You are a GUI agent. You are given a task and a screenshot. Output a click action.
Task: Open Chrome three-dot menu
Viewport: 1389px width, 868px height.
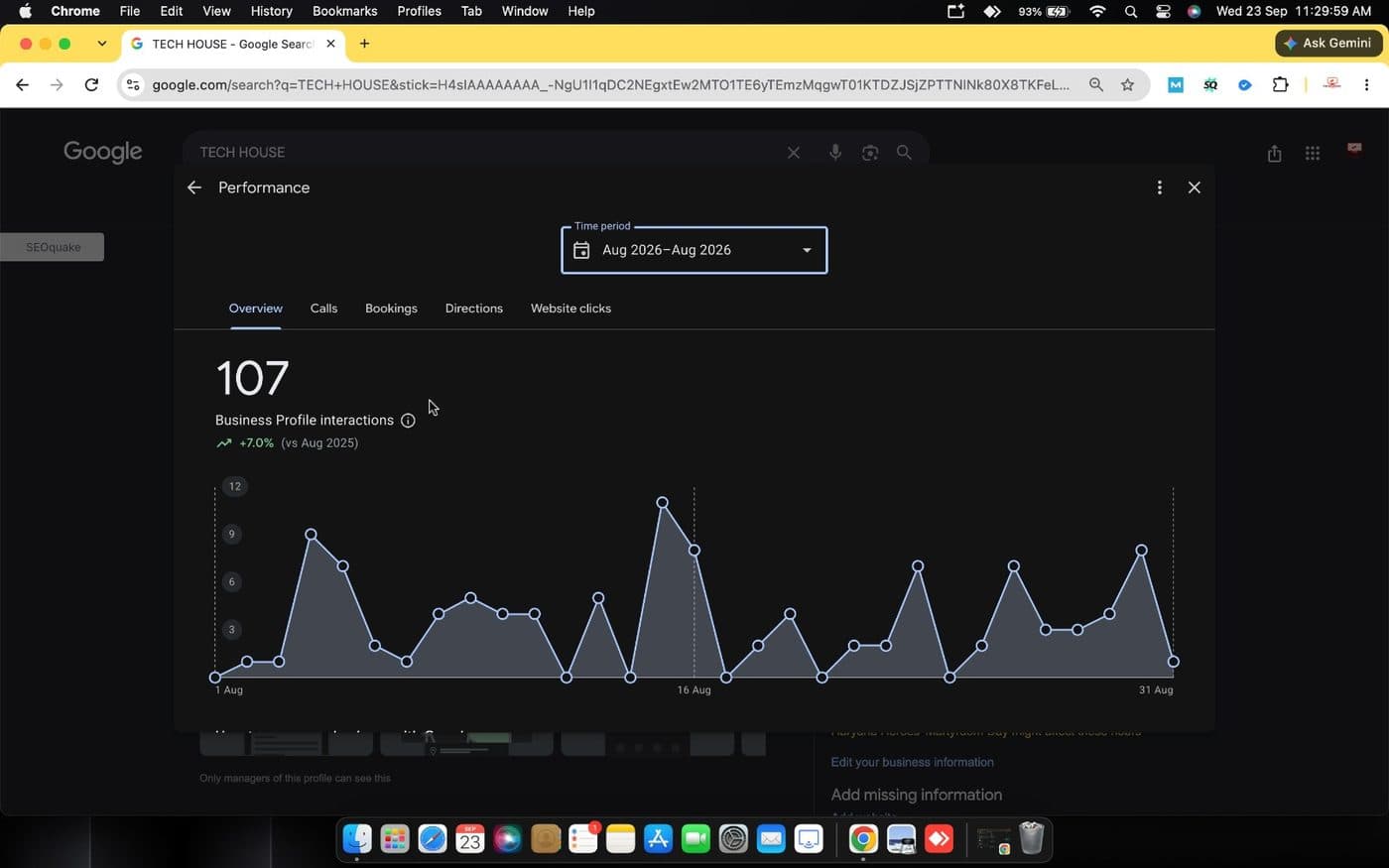point(1366,85)
